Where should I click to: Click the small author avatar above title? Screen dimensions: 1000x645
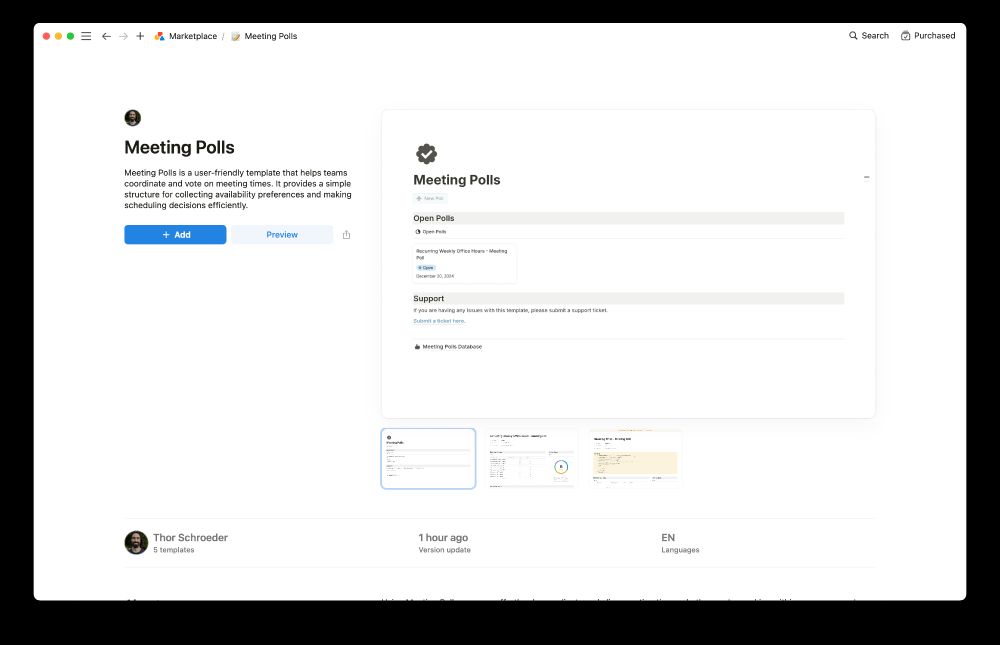pos(133,118)
